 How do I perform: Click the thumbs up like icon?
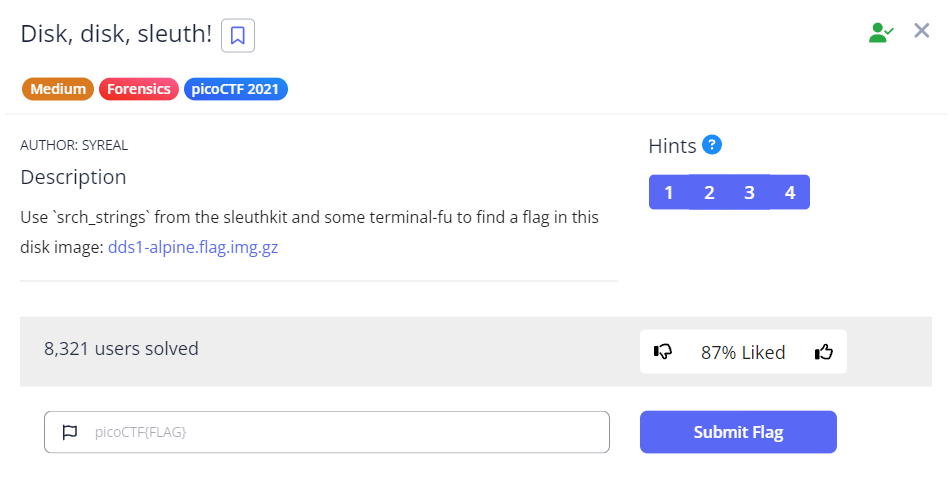(x=824, y=352)
